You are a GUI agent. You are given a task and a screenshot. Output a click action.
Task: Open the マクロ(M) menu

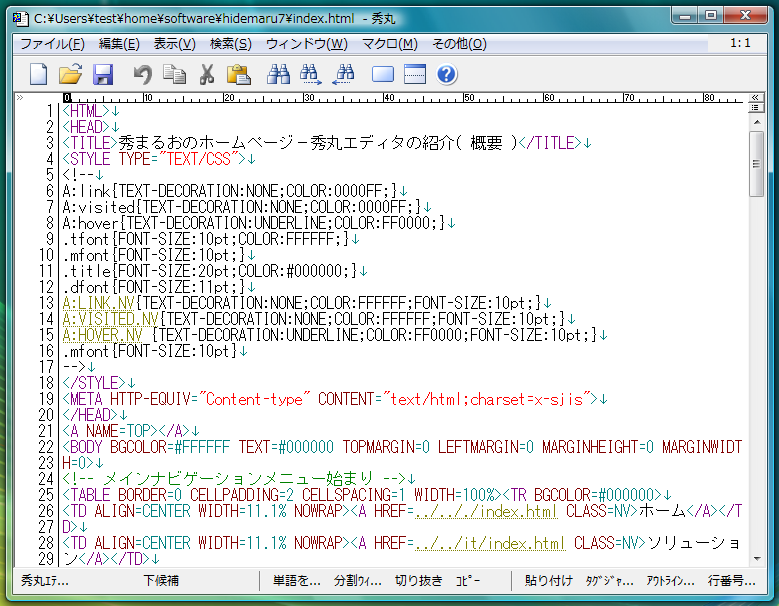pyautogui.click(x=390, y=44)
